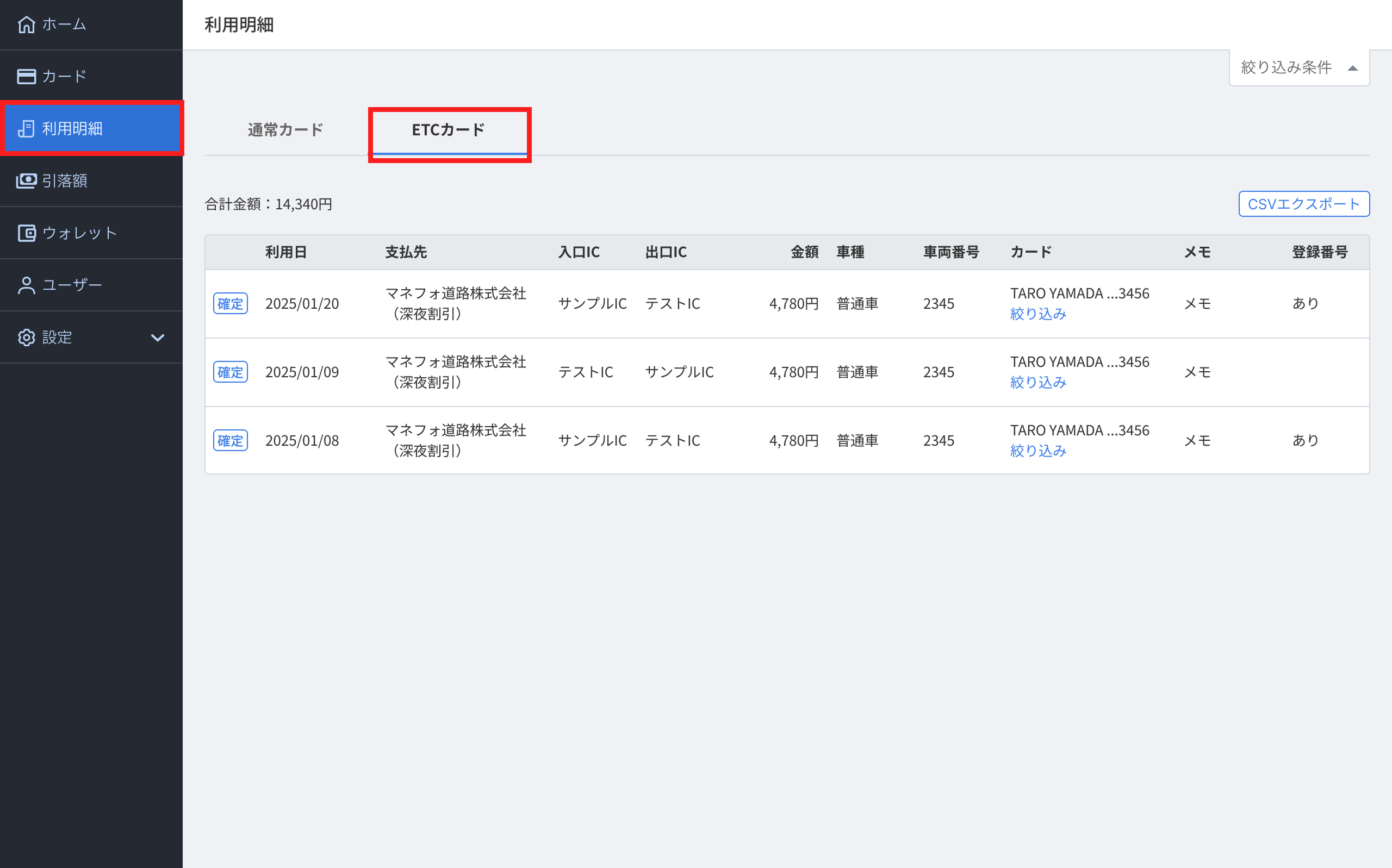Click 絞り込み link in 2025/01/20 row
Image resolution: width=1392 pixels, height=868 pixels.
[1037, 314]
